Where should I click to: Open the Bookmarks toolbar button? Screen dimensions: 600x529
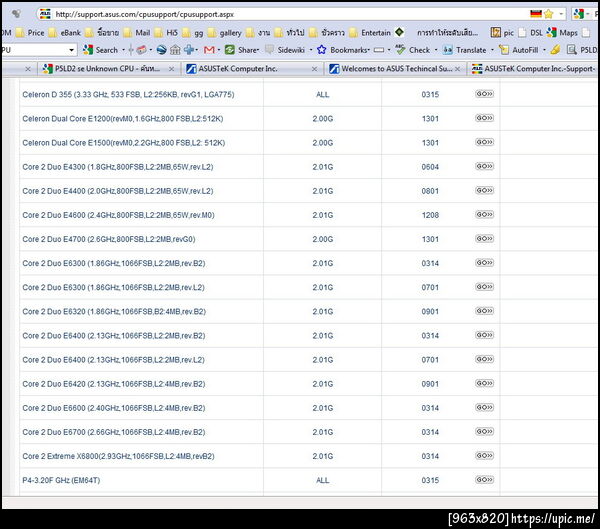[343, 50]
